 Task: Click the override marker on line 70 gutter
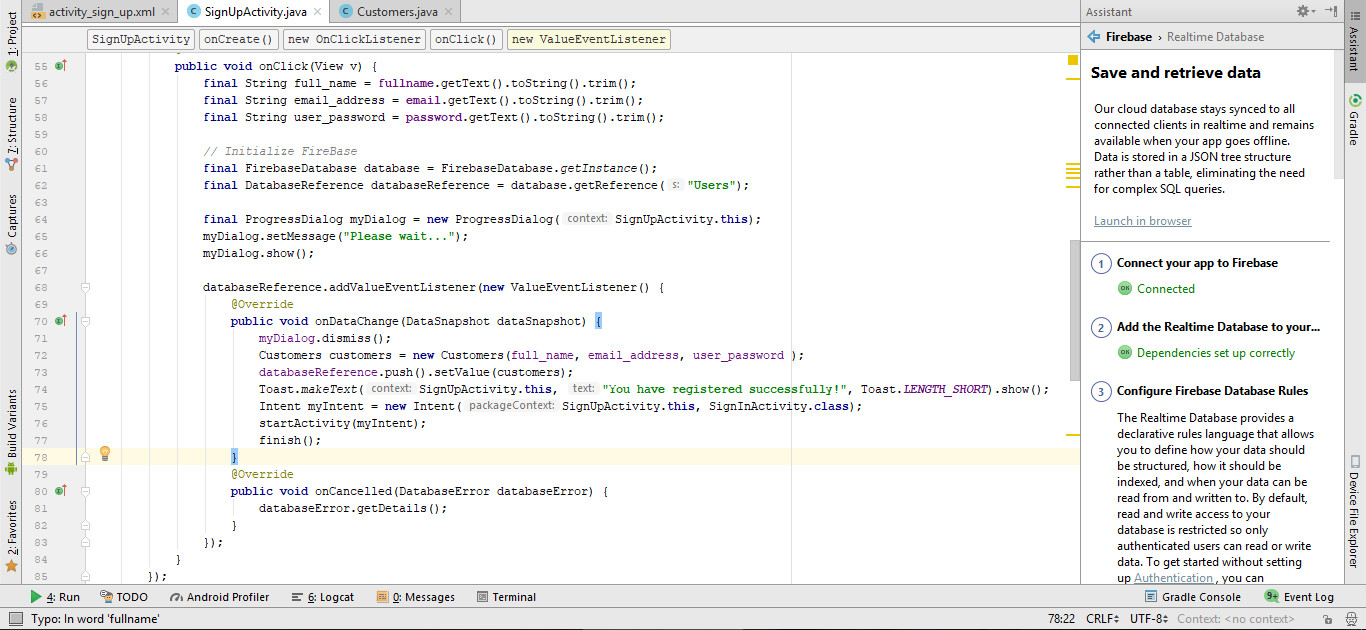click(x=61, y=320)
